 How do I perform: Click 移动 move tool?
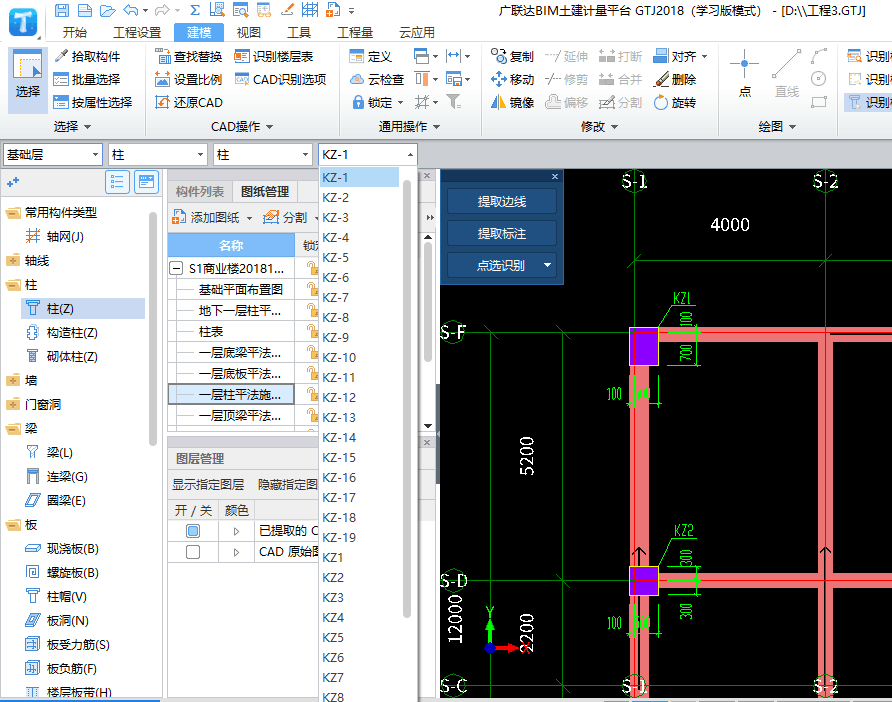click(513, 80)
